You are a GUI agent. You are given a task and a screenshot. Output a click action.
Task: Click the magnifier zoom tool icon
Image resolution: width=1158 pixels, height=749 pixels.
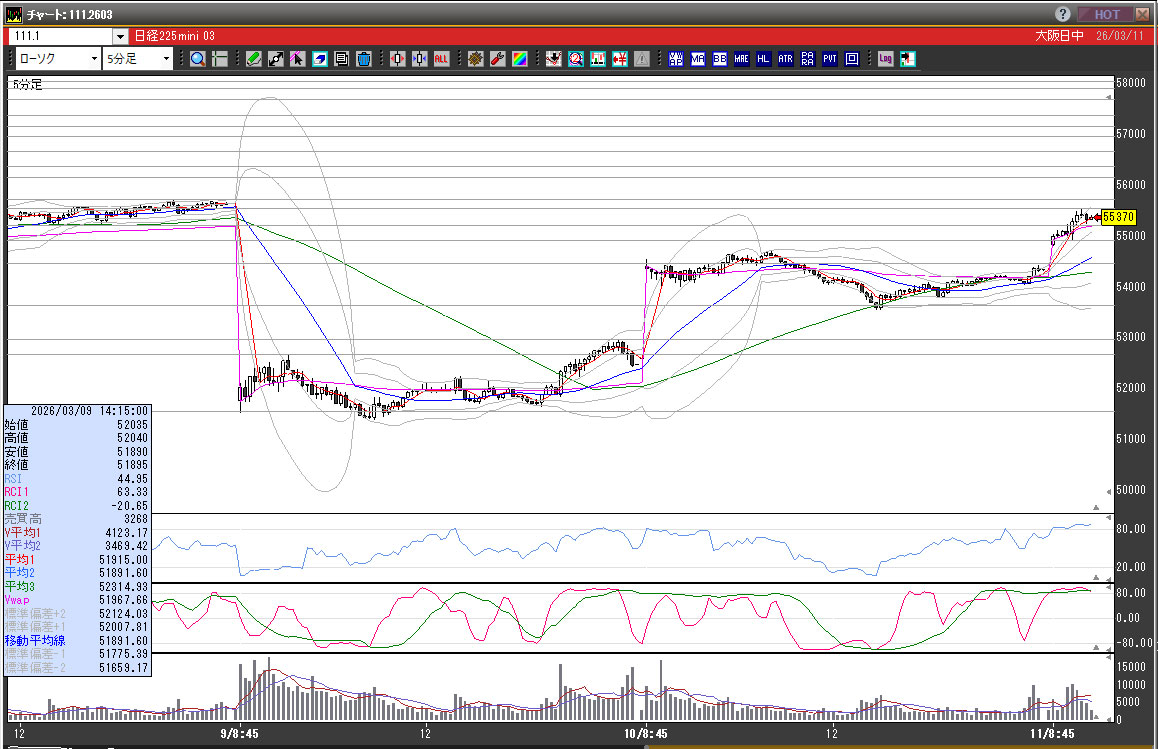[198, 59]
